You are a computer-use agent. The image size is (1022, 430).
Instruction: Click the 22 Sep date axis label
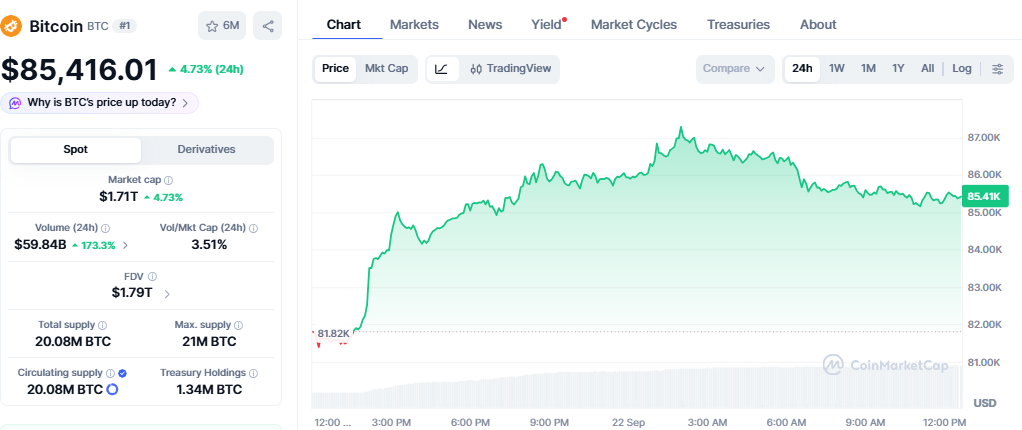[629, 423]
